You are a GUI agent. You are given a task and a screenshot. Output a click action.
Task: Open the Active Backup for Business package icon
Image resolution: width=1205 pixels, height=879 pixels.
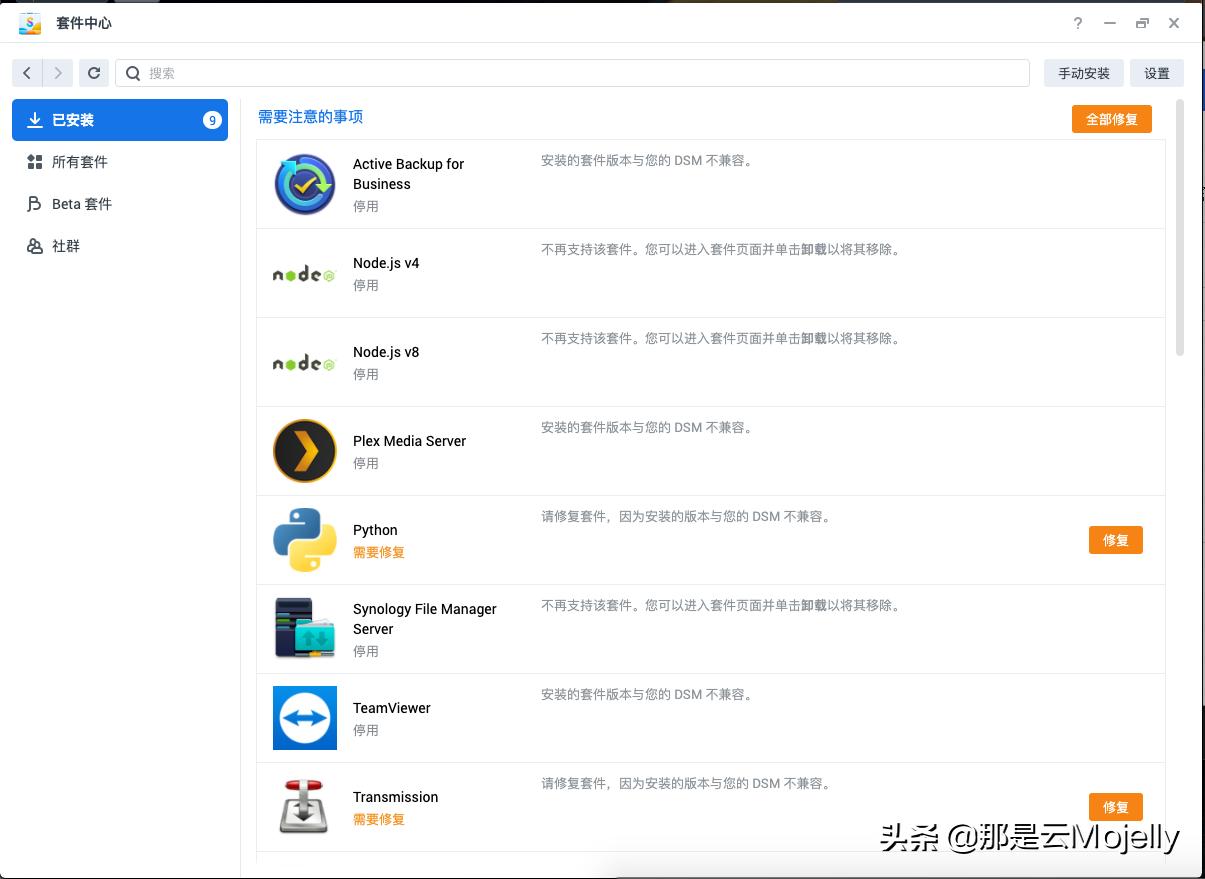coord(304,184)
